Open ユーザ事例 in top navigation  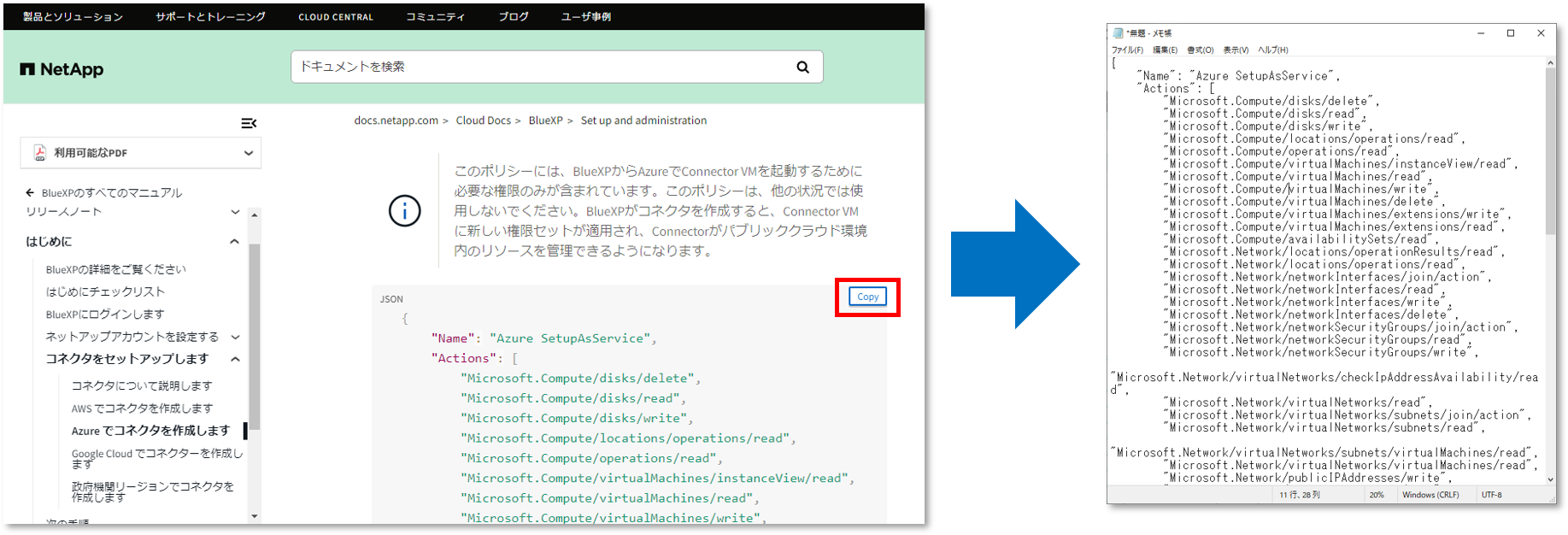click(x=586, y=17)
